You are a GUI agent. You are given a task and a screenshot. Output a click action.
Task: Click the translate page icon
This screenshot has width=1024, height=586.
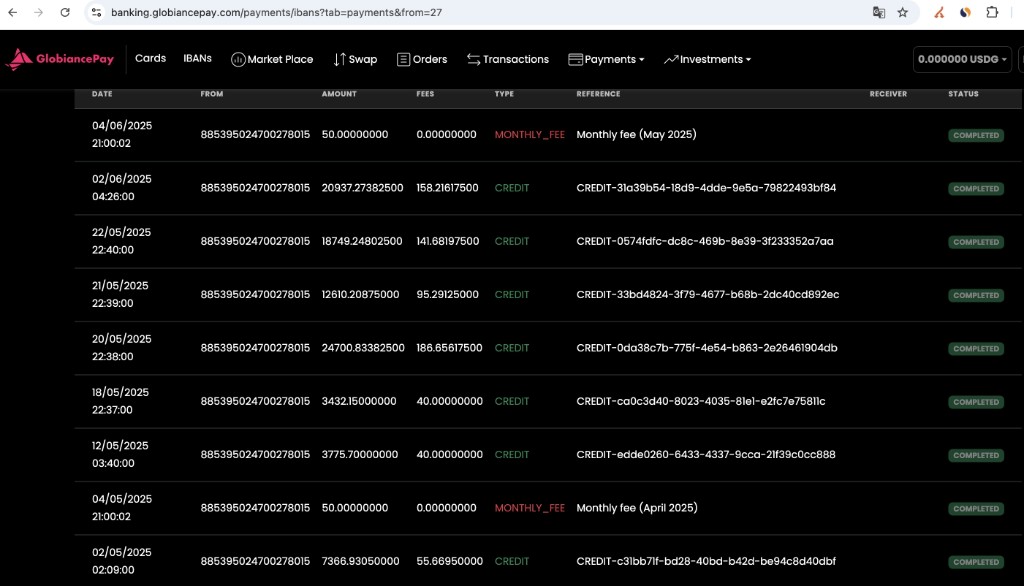point(878,12)
